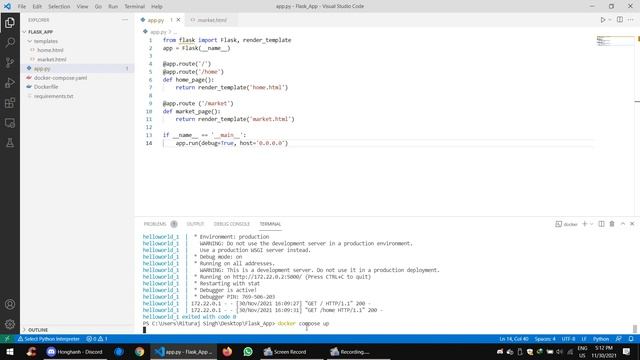Close the app.py editor tab
The width and height of the screenshot is (640, 360).
178,20
